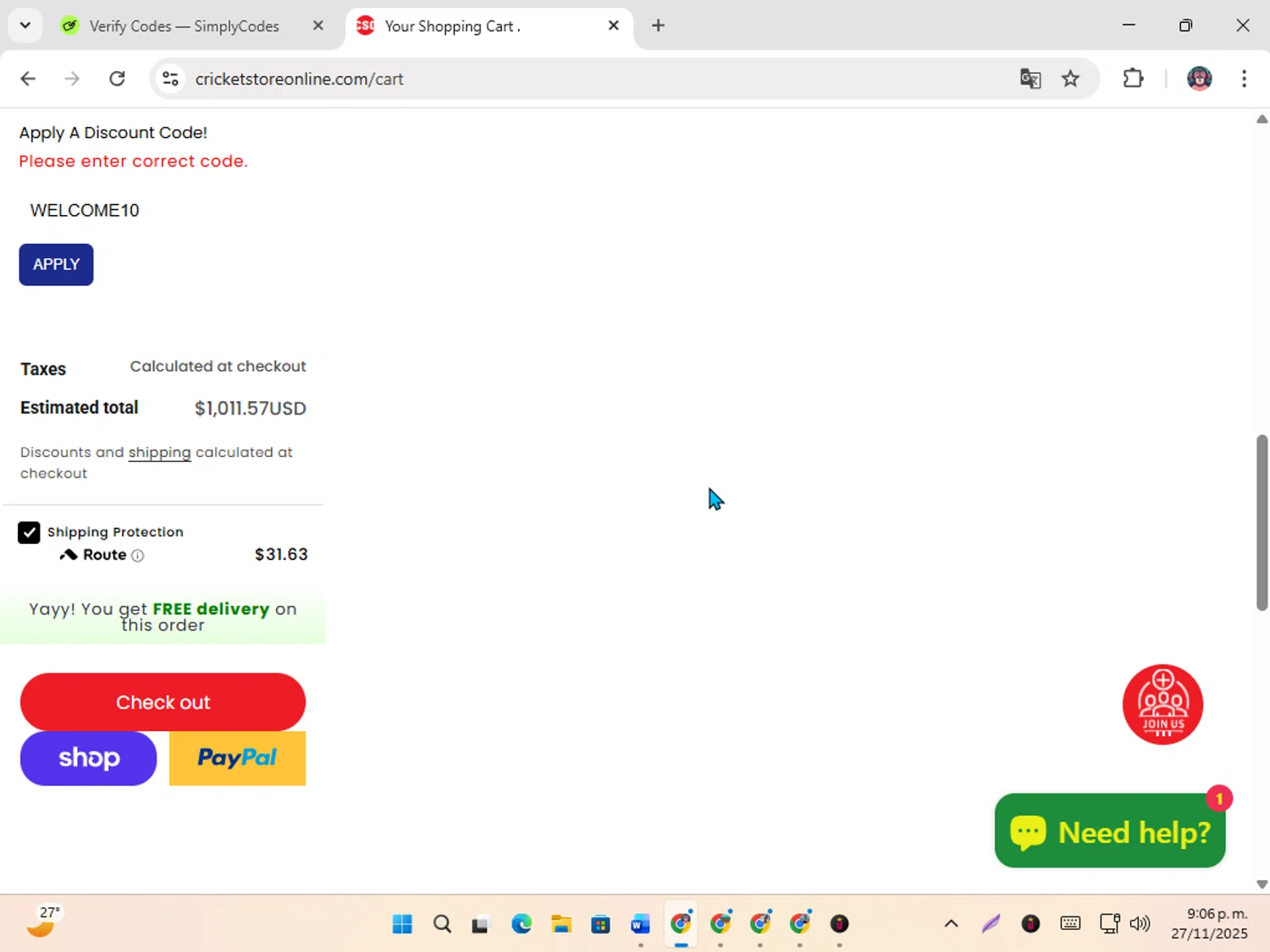Open the Chrome three-dot menu

pos(1244,79)
